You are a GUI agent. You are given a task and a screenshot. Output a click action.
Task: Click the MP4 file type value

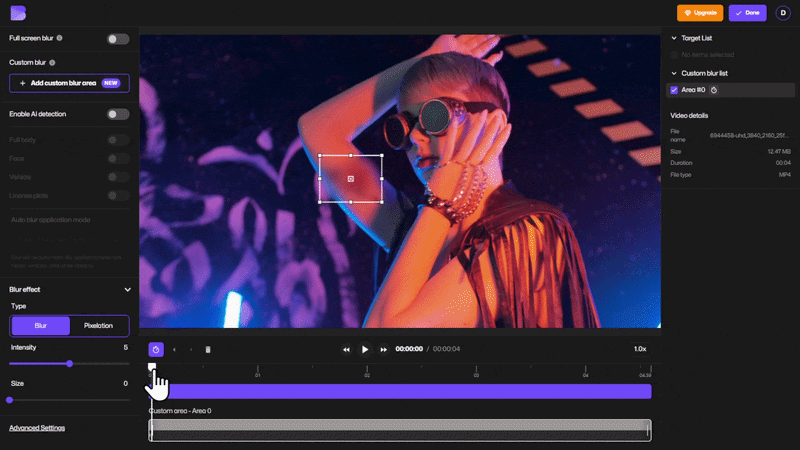point(785,175)
